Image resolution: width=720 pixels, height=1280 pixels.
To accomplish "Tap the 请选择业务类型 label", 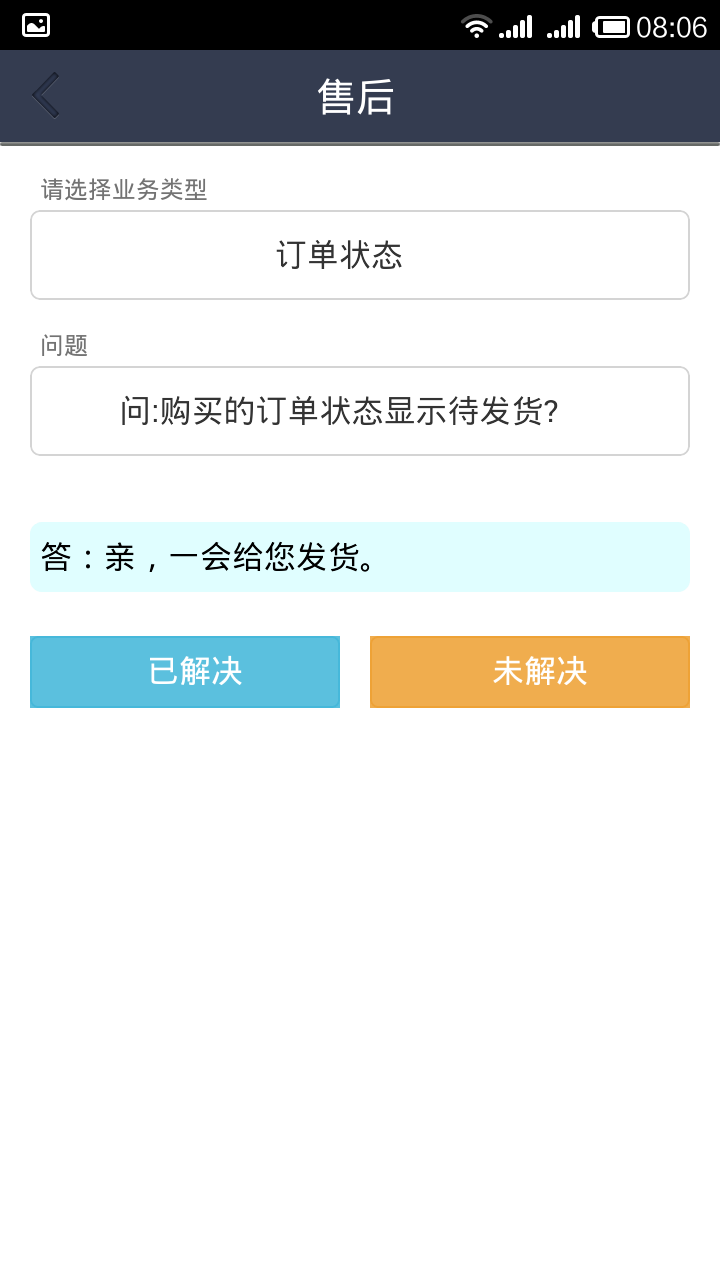I will coord(124,189).
